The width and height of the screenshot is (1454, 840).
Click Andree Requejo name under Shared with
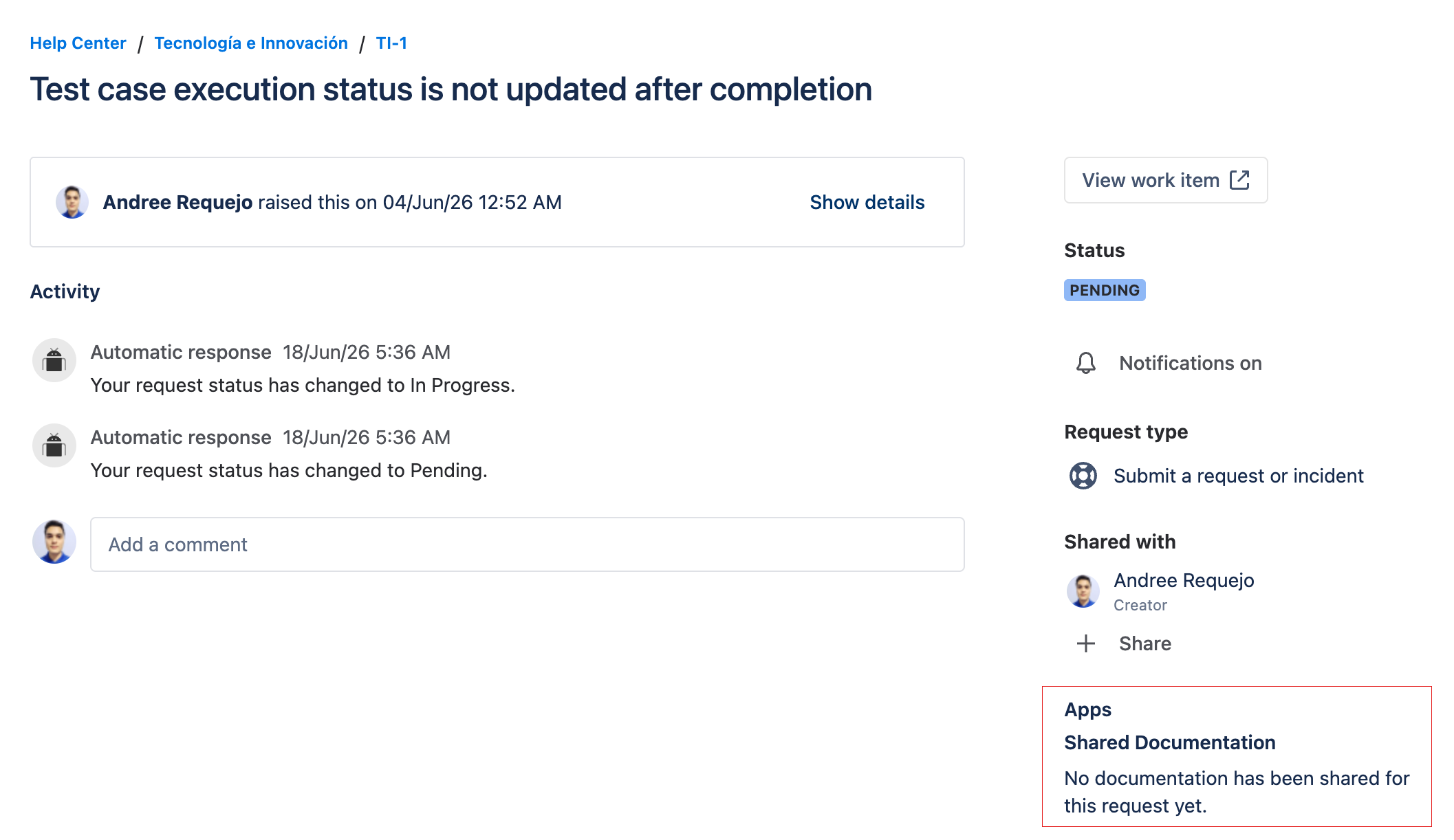[x=1184, y=580]
